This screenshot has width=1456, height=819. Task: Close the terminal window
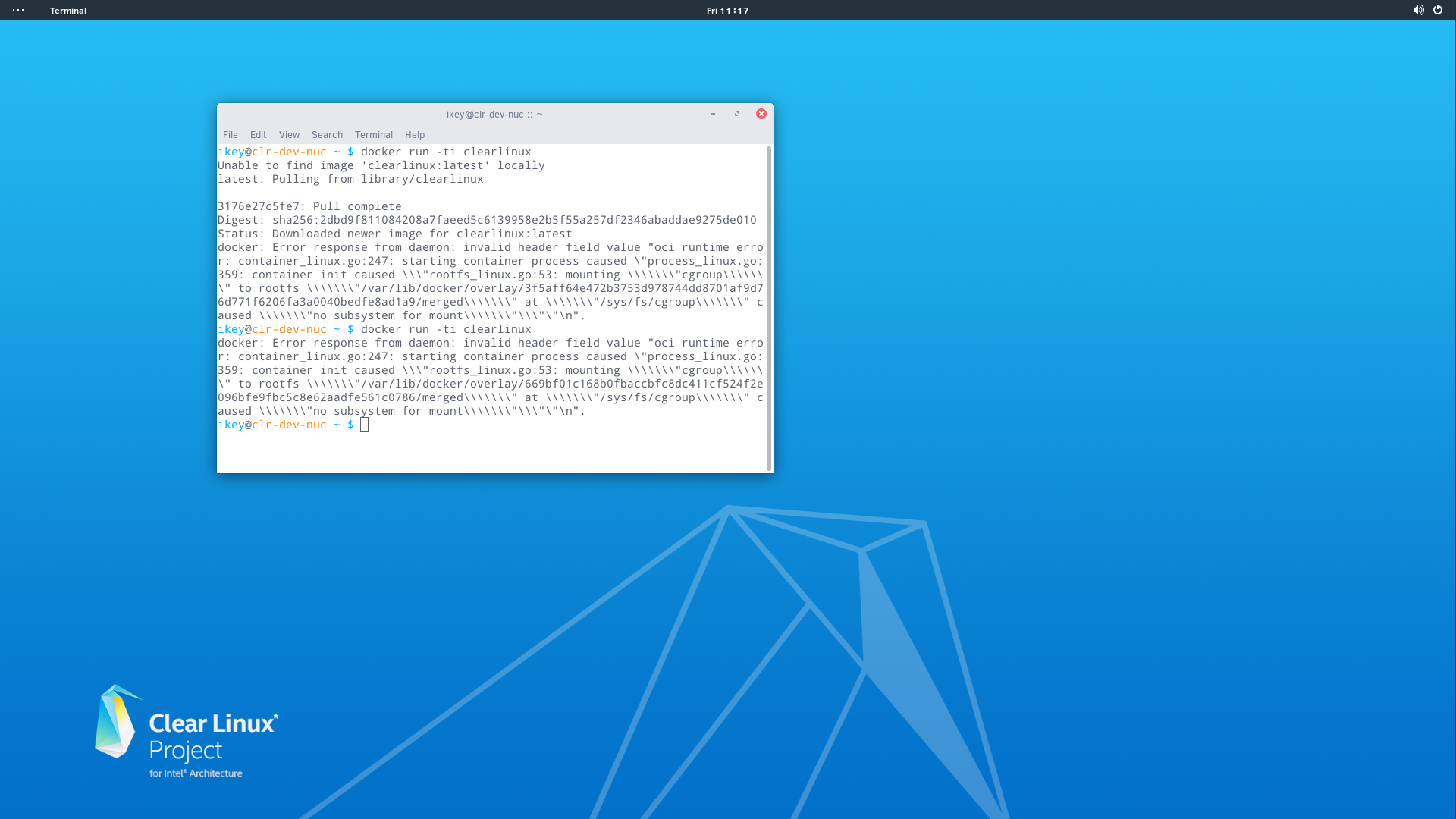(761, 114)
